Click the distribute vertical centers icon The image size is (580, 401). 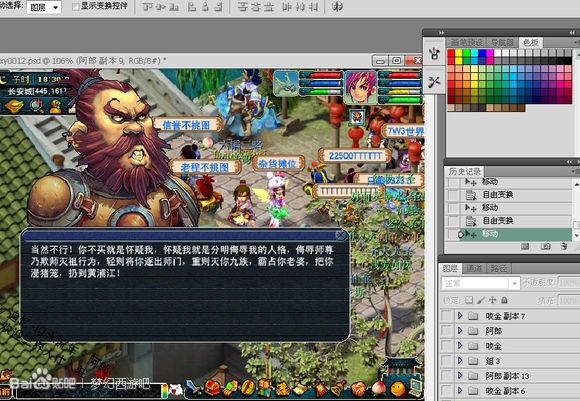(256, 7)
